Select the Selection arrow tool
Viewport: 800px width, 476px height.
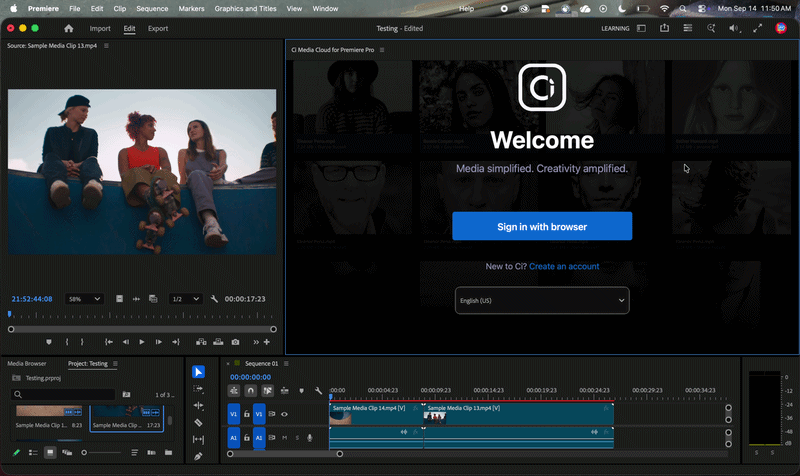[x=198, y=372]
